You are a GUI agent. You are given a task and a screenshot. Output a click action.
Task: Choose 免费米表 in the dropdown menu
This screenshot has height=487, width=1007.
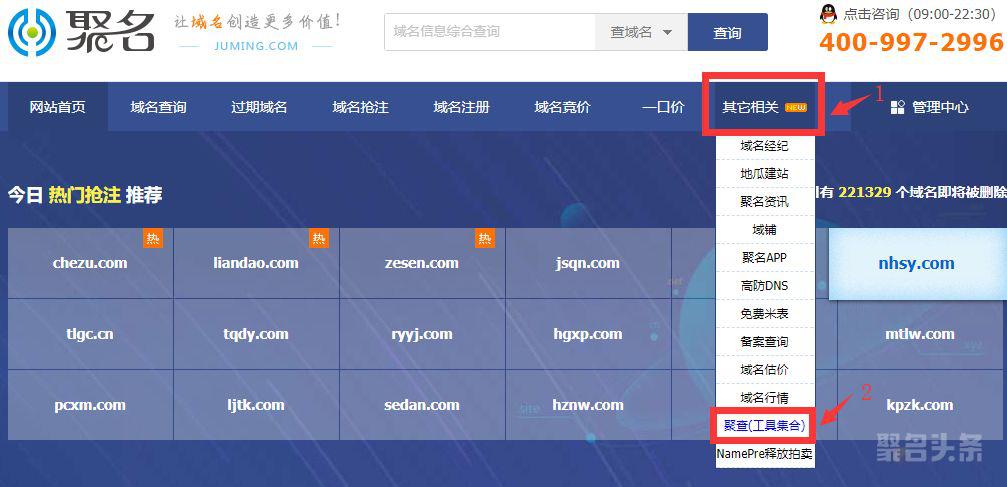point(764,314)
